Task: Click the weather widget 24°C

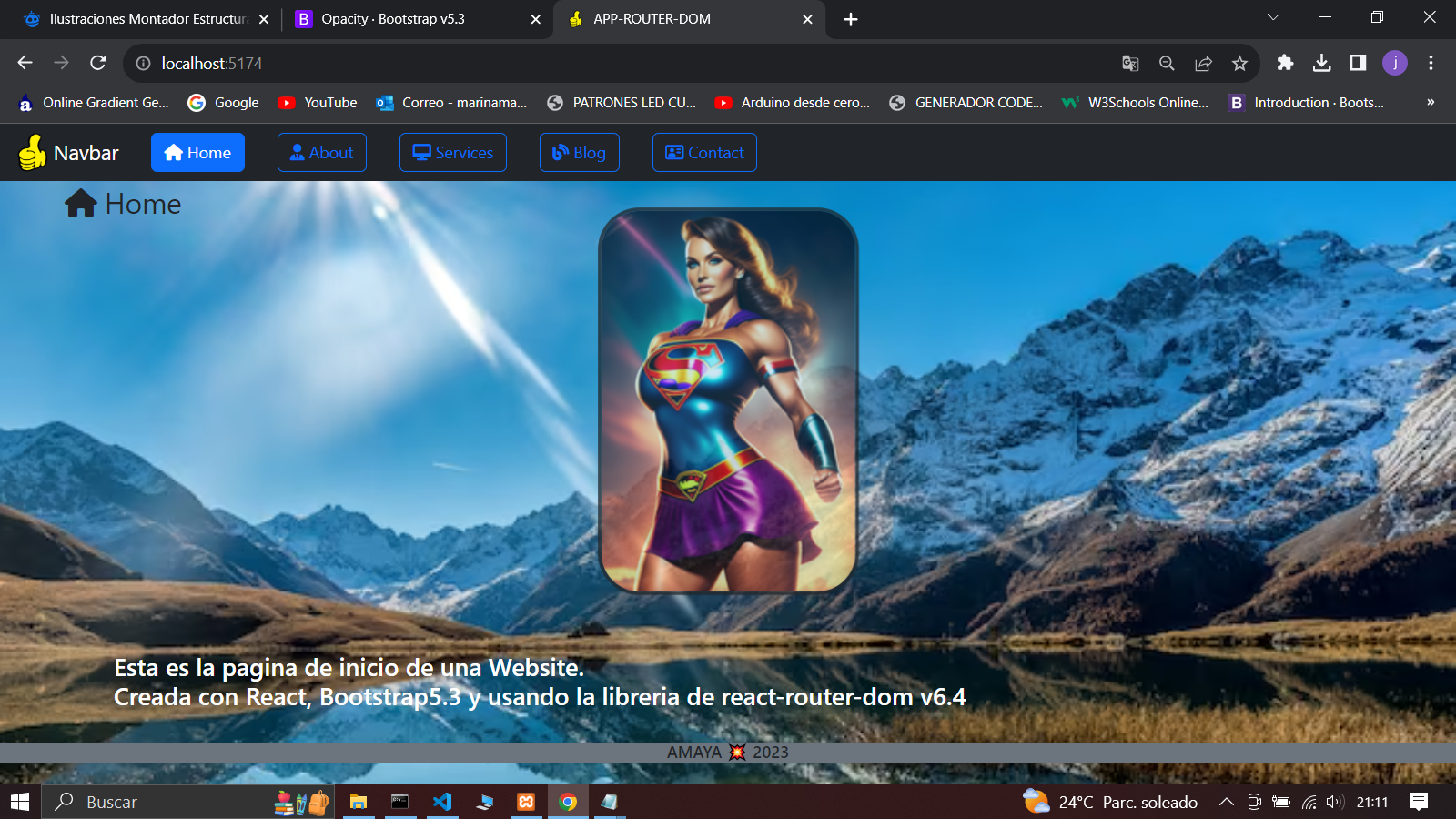Action: tap(1110, 802)
